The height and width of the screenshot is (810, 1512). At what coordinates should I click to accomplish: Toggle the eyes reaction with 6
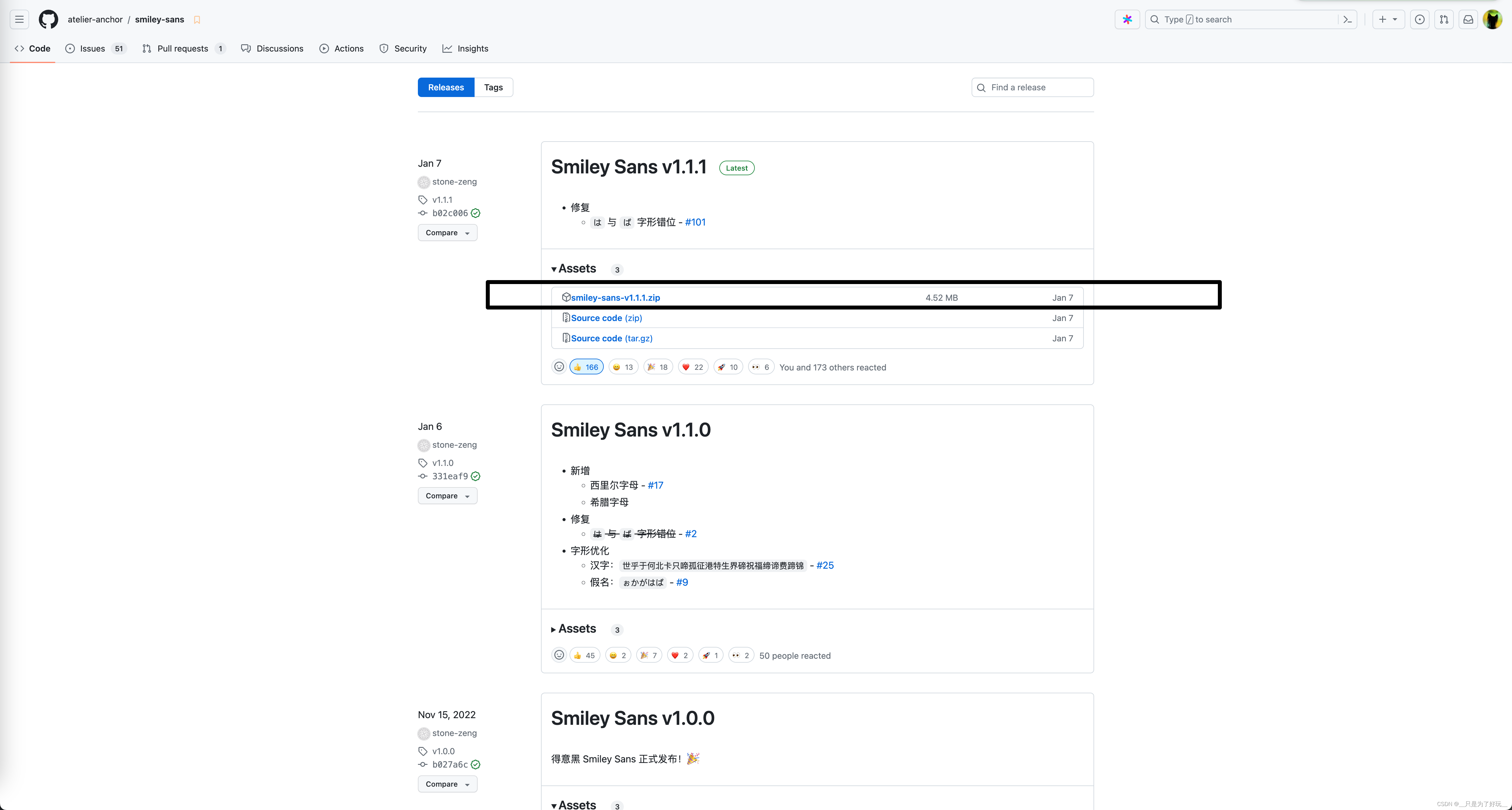point(761,367)
